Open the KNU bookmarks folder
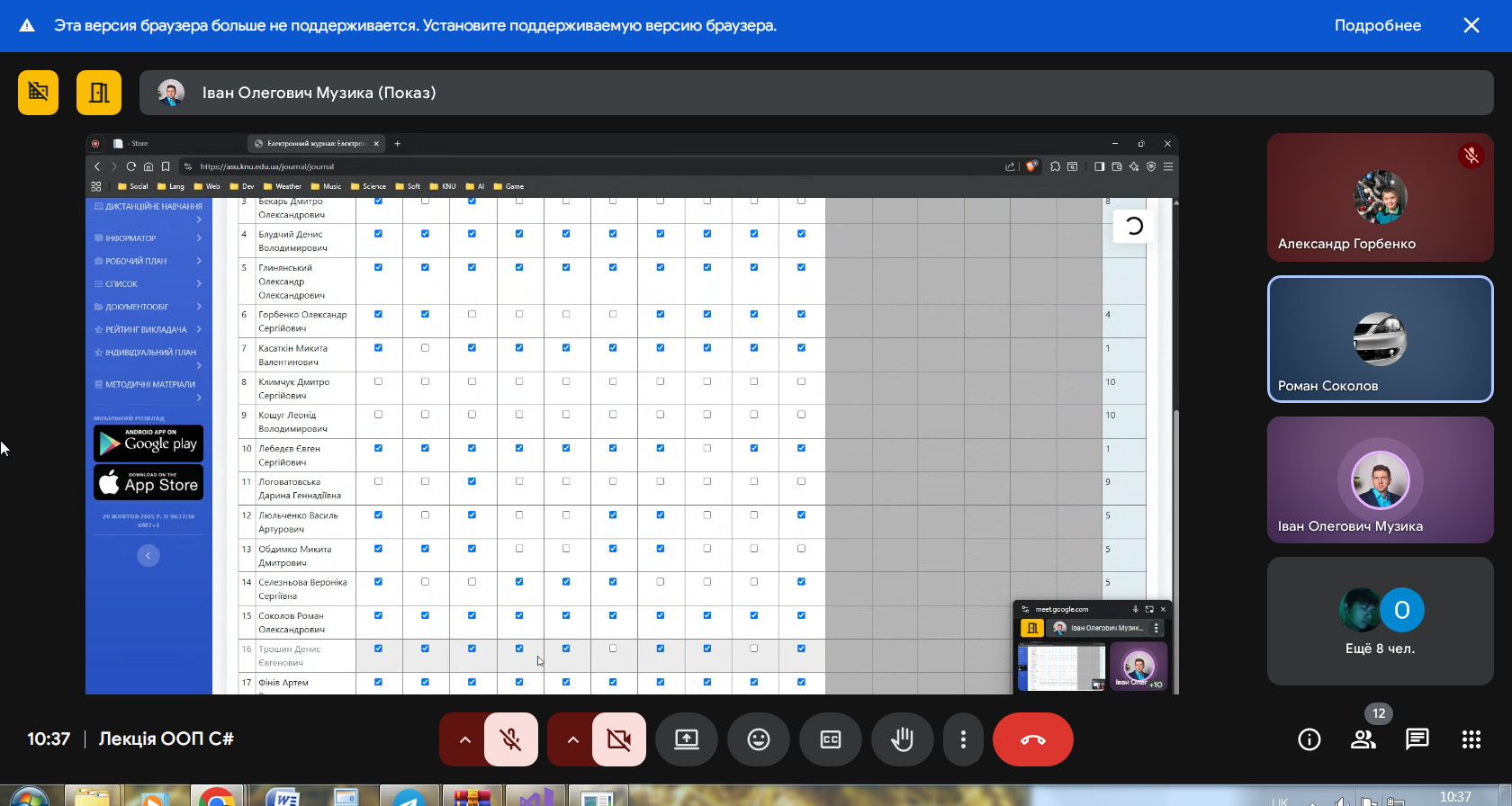1512x806 pixels. pos(443,186)
